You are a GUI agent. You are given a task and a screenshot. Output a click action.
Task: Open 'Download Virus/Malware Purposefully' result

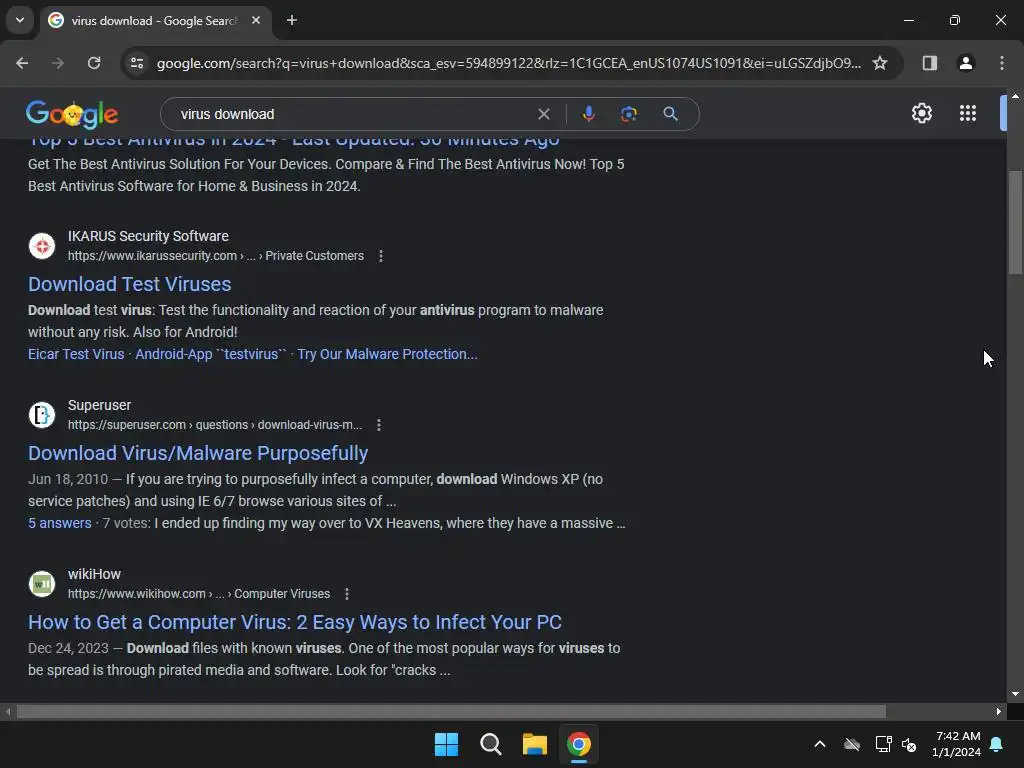tap(198, 453)
